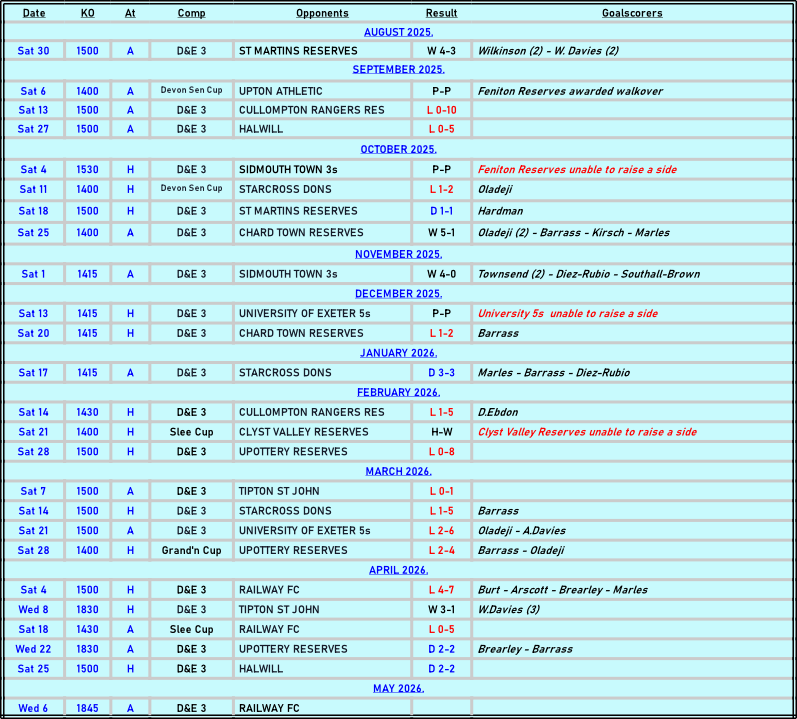Select the TIPTON ST JOHN W 3-1 result
This screenshot has width=797, height=719.
point(441,610)
